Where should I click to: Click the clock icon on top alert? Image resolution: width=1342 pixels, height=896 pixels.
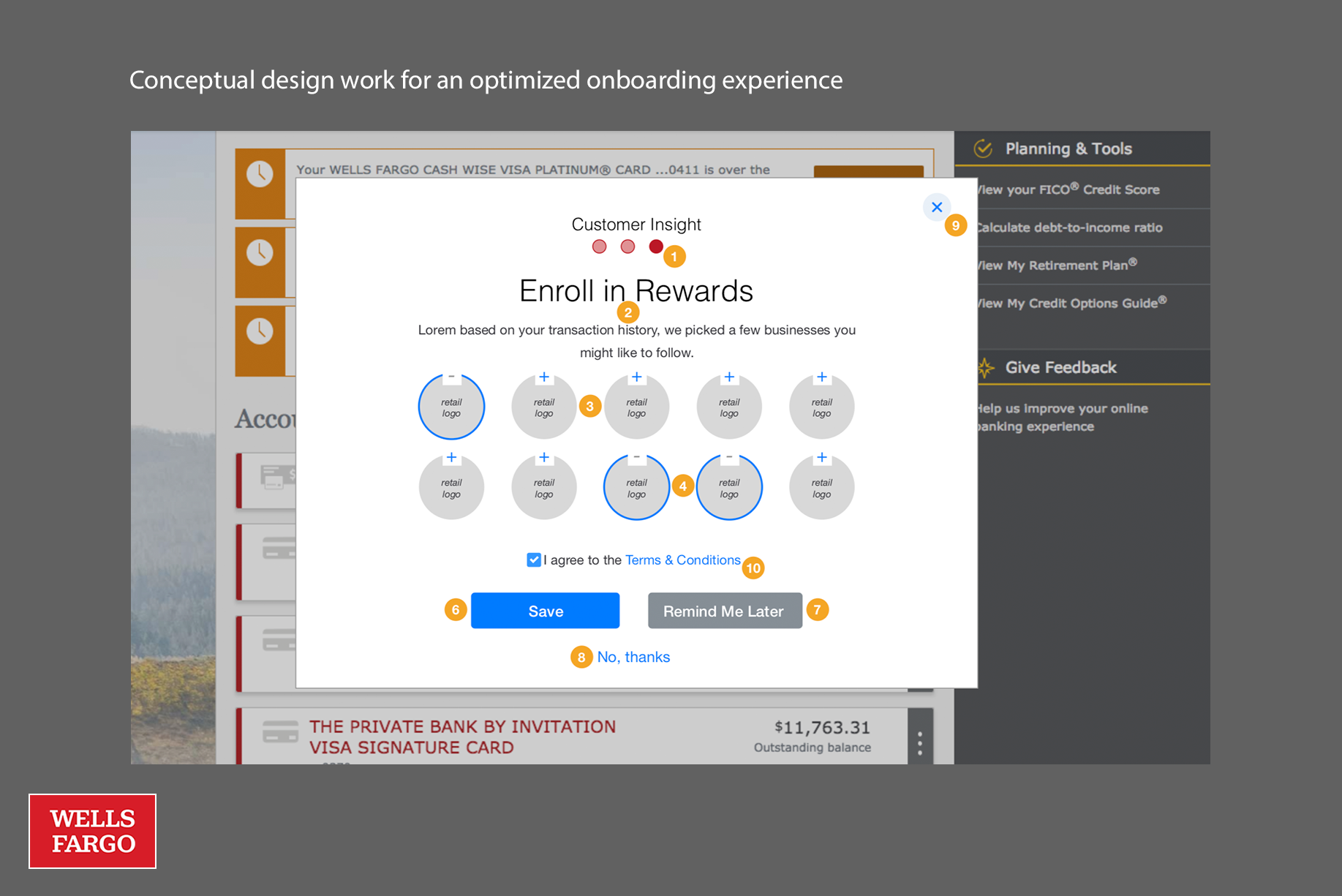[x=260, y=174]
